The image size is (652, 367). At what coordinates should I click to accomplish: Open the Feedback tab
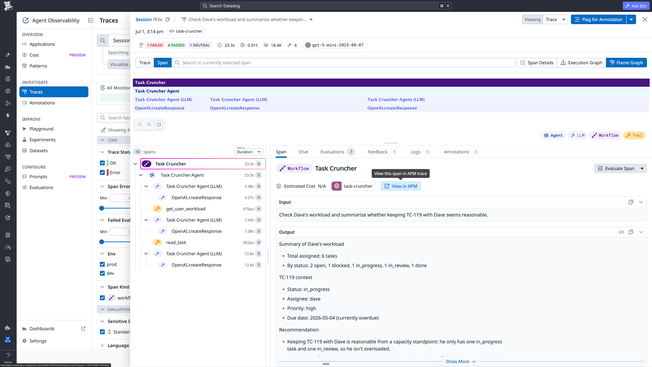point(382,152)
